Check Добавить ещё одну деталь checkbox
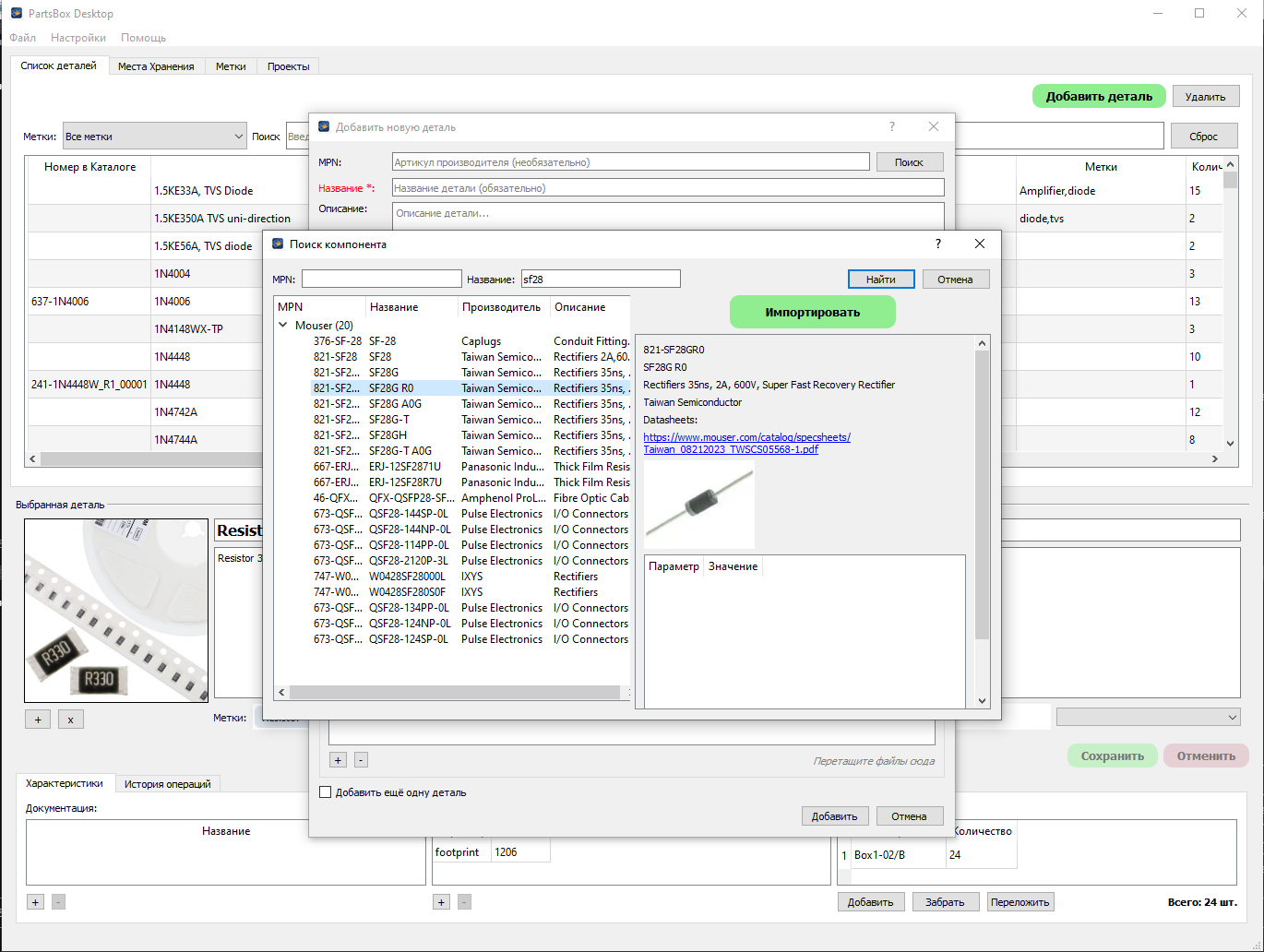This screenshot has width=1264, height=952. click(x=325, y=791)
